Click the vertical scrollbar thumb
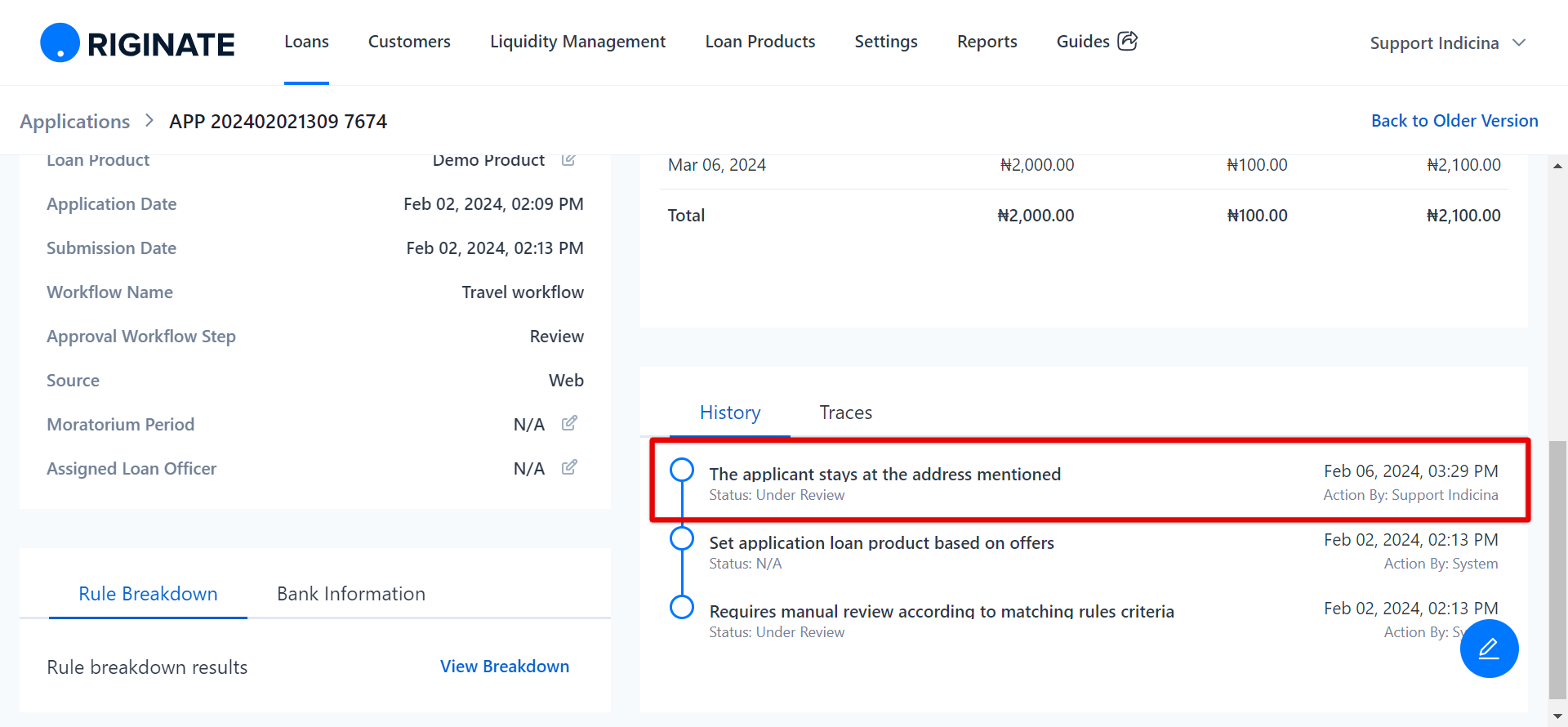This screenshot has height=727, width=1568. [1557, 569]
